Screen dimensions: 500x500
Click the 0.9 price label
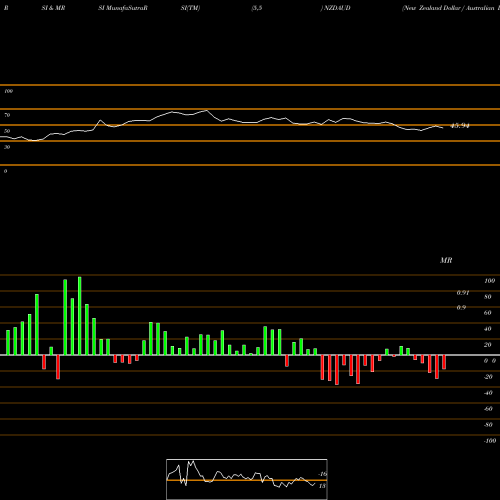461,307
